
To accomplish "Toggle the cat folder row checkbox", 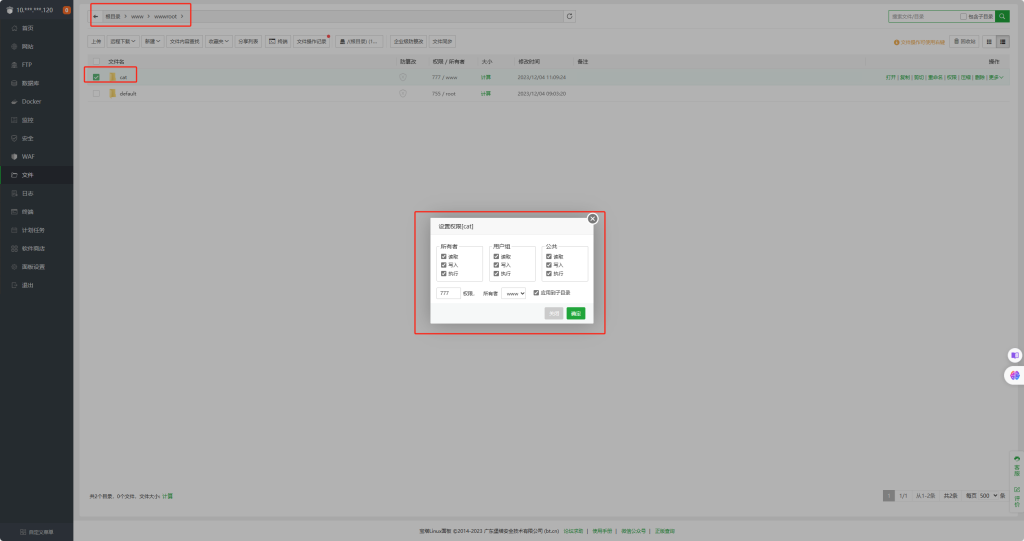I will point(97,77).
